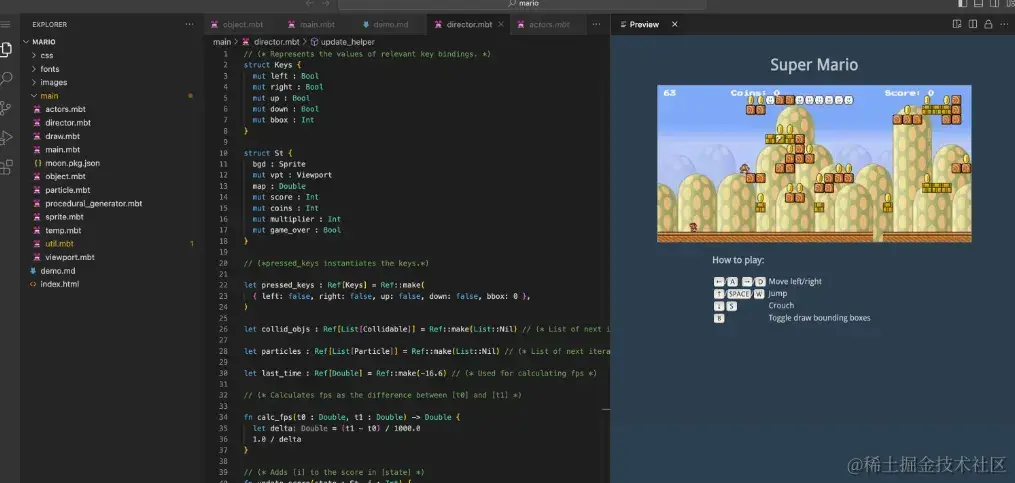1015x483 pixels.
Task: Open the Source Control view
Action: pyautogui.click(x=6, y=108)
